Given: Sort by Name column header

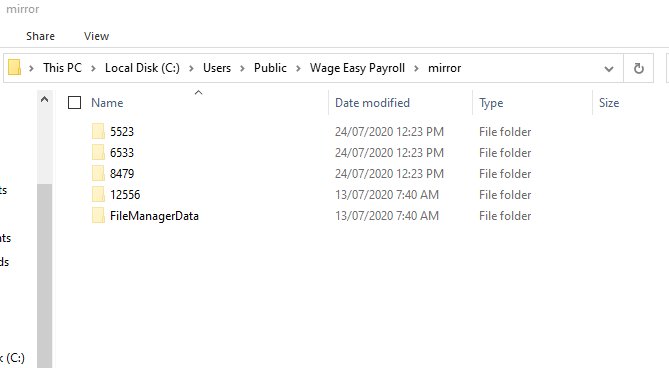Looking at the screenshot, I should pos(107,103).
